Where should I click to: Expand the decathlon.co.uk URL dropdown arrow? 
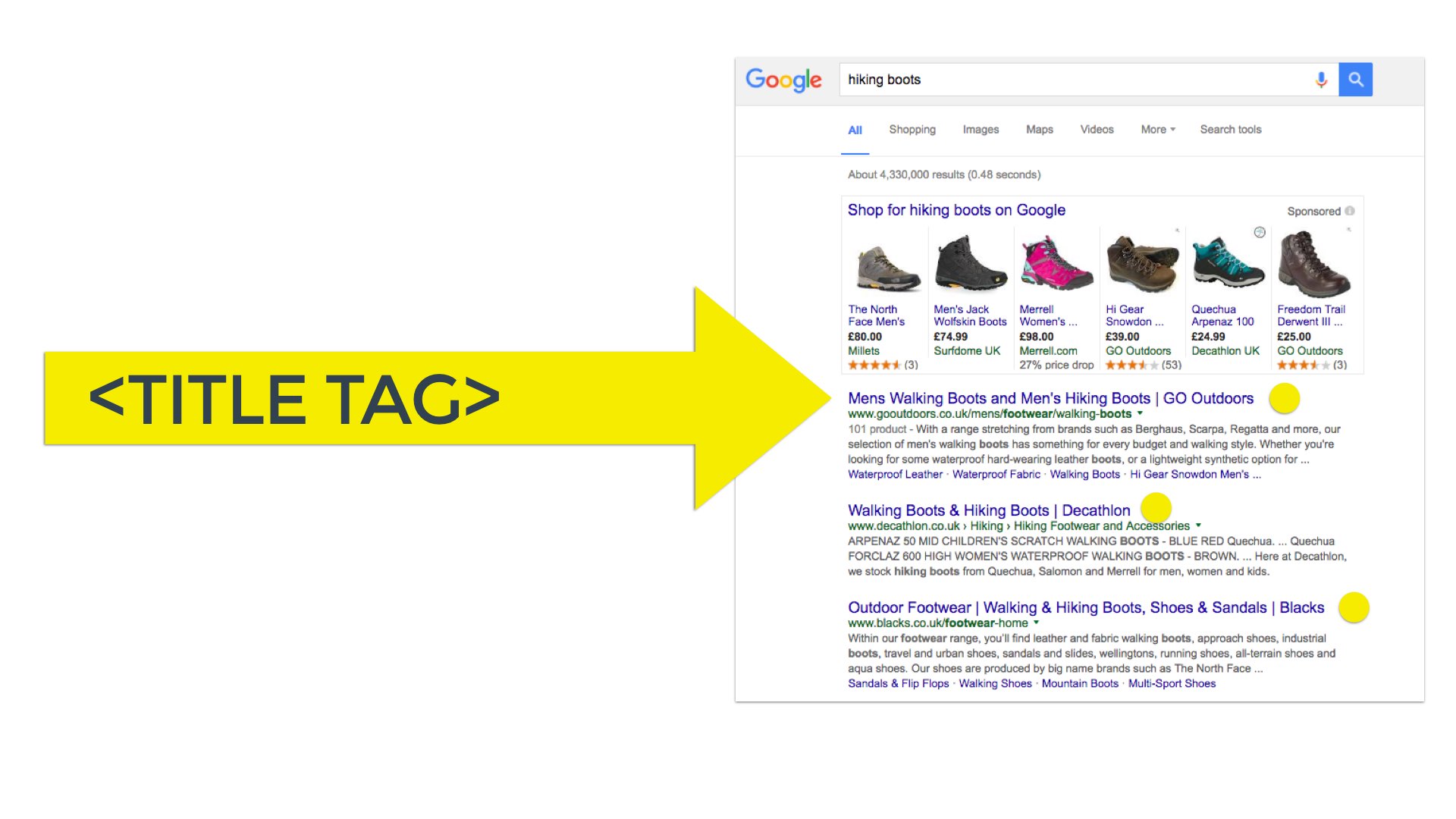pyautogui.click(x=1198, y=526)
